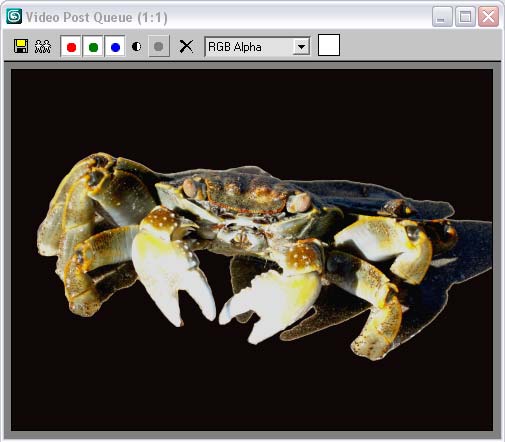Toggle the red channel display
This screenshot has height=442, width=505.
(x=71, y=47)
